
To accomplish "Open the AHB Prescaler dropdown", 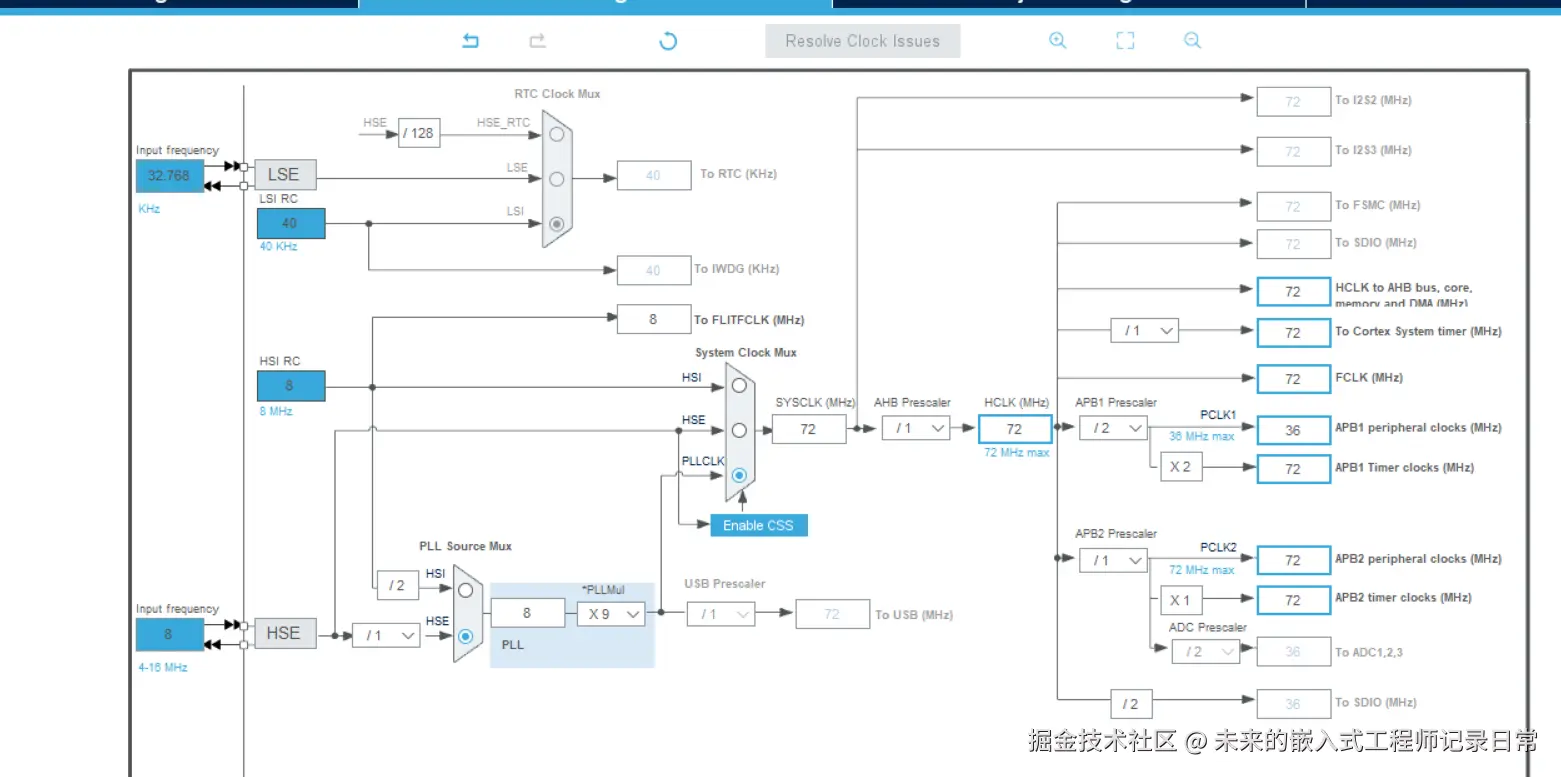I will [x=916, y=428].
